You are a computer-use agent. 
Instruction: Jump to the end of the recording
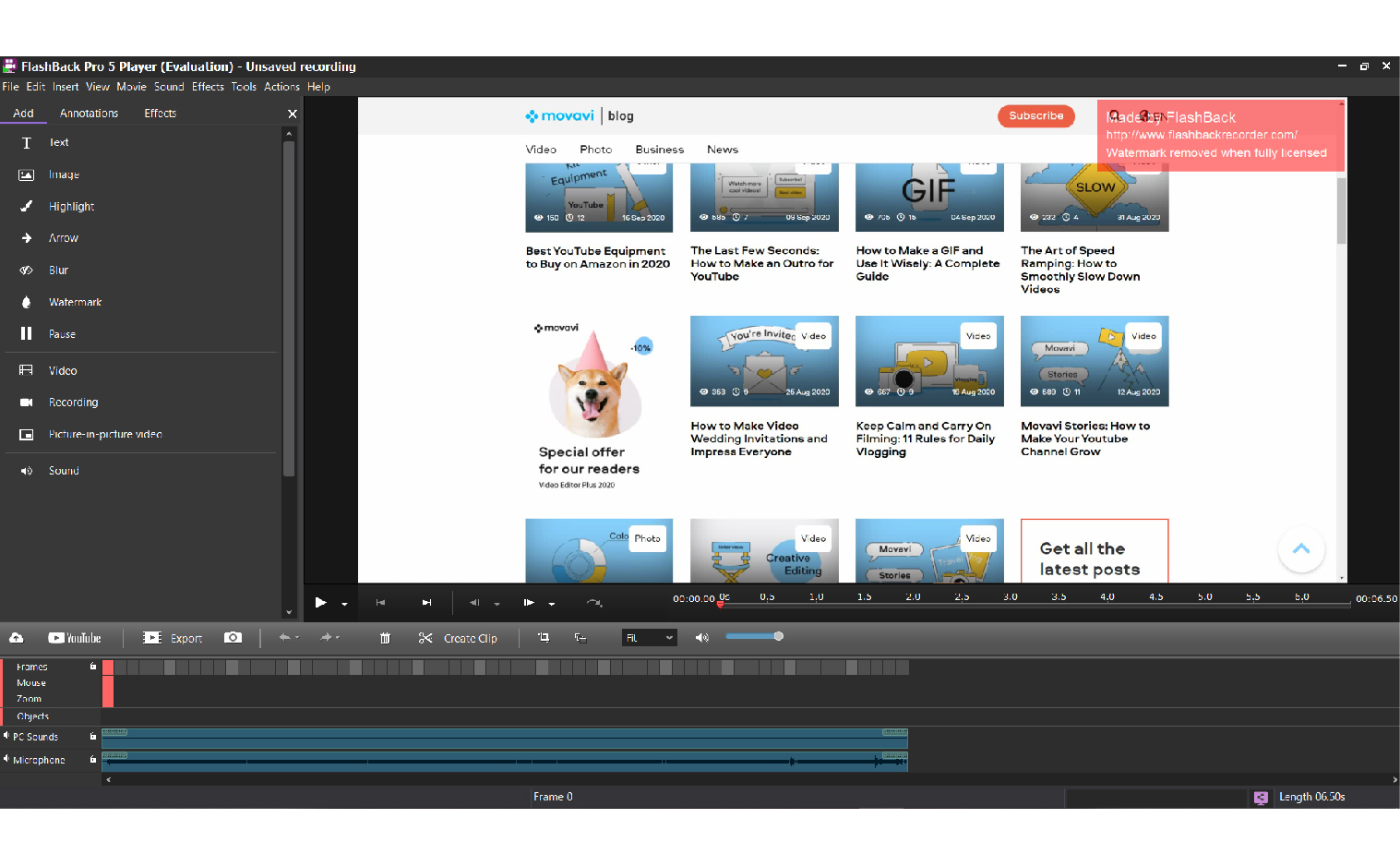[x=426, y=603]
